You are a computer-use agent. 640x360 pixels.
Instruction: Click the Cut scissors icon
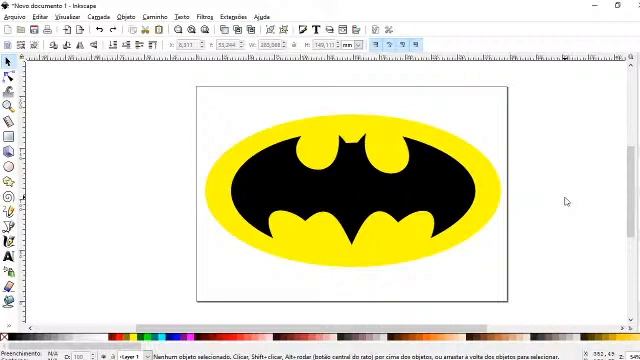point(145,29)
